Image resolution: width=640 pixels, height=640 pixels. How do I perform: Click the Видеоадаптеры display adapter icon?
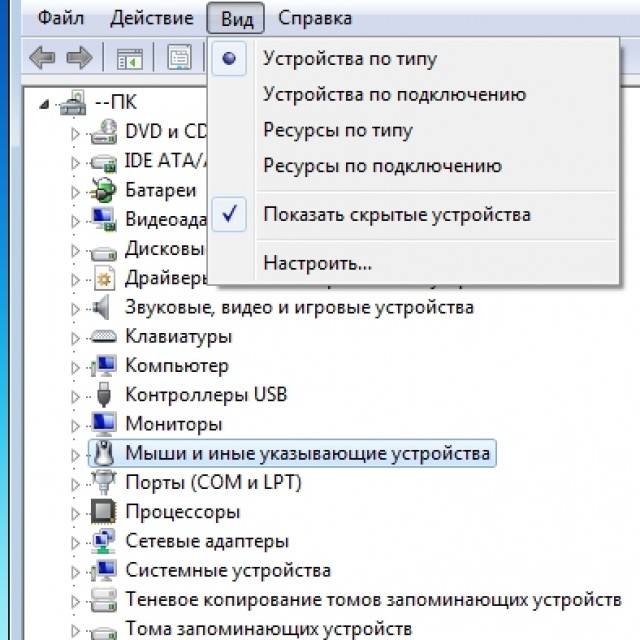104,219
